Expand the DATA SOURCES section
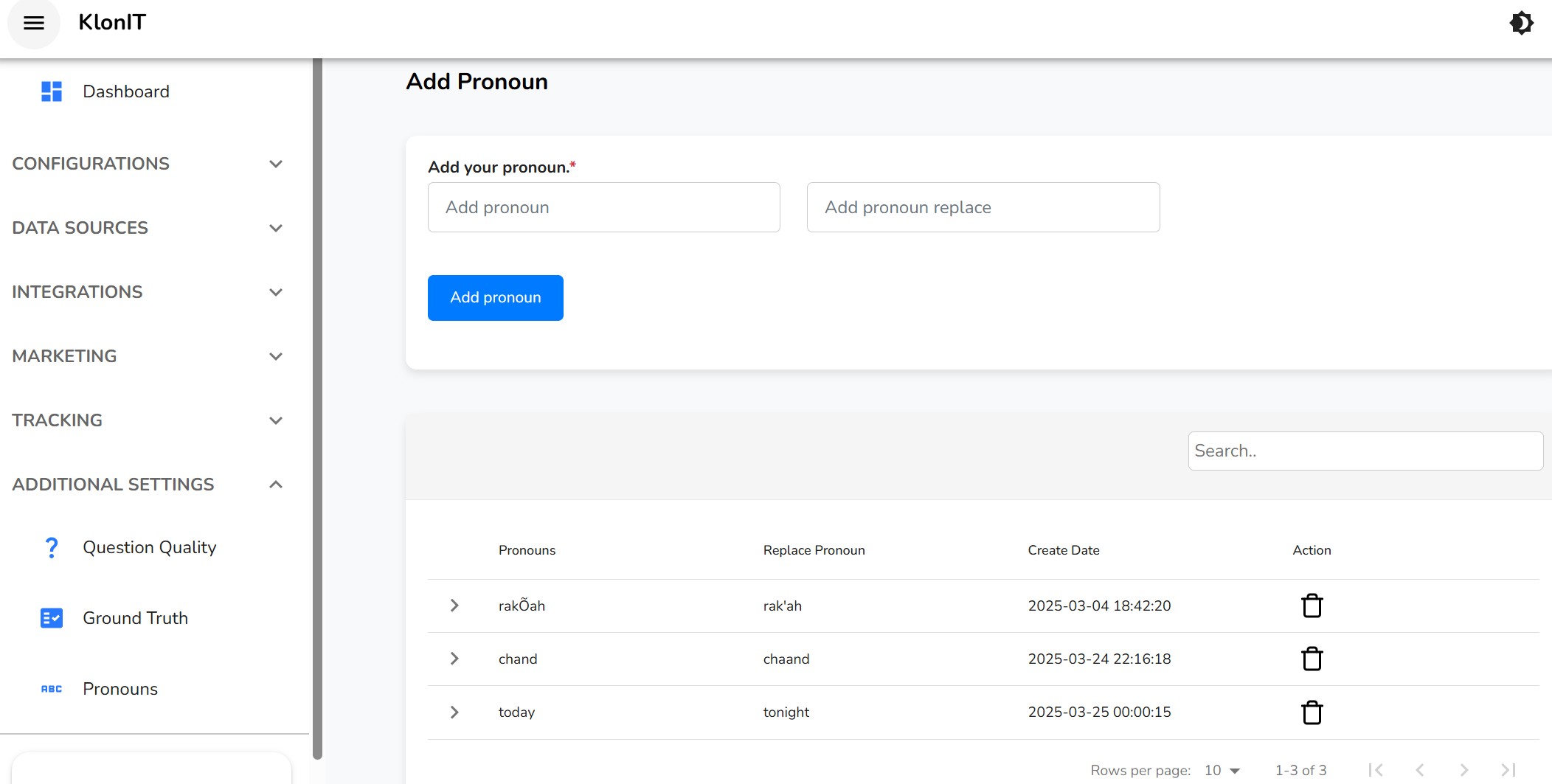This screenshot has width=1552, height=784. [276, 228]
